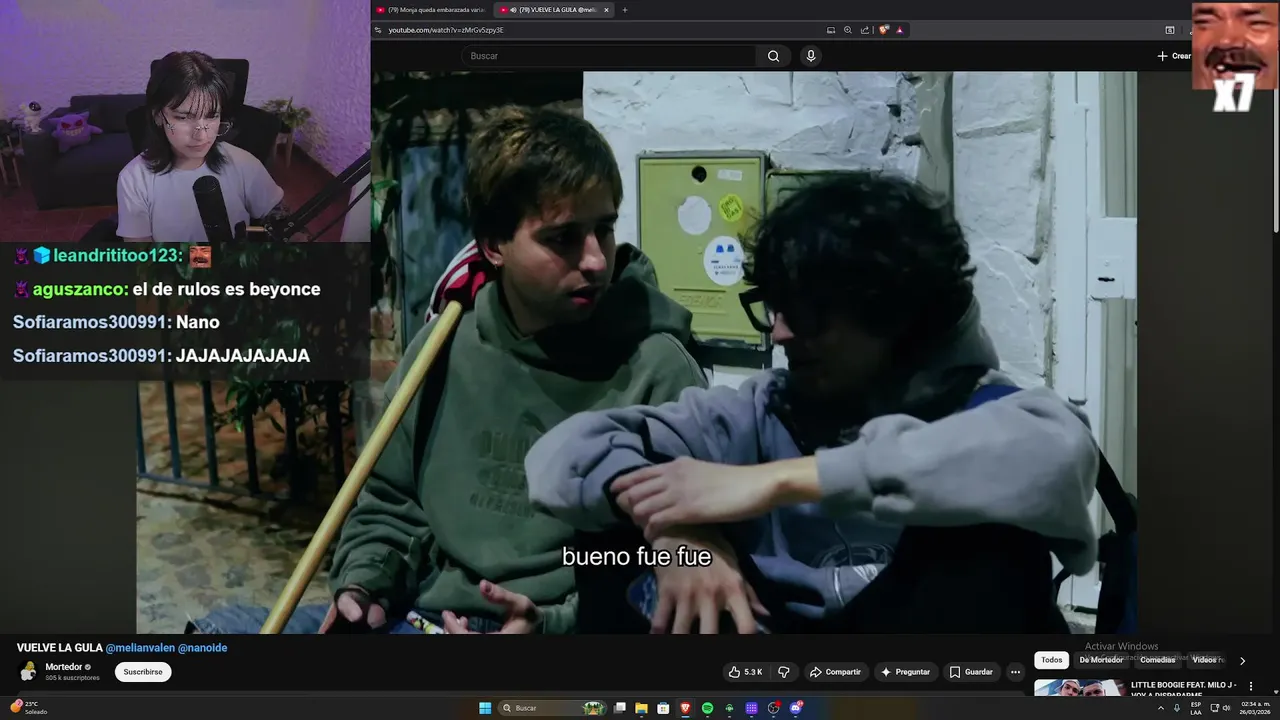Open clock and date 02:34 a. m.
Image resolution: width=1280 pixels, height=720 pixels.
point(1256,708)
